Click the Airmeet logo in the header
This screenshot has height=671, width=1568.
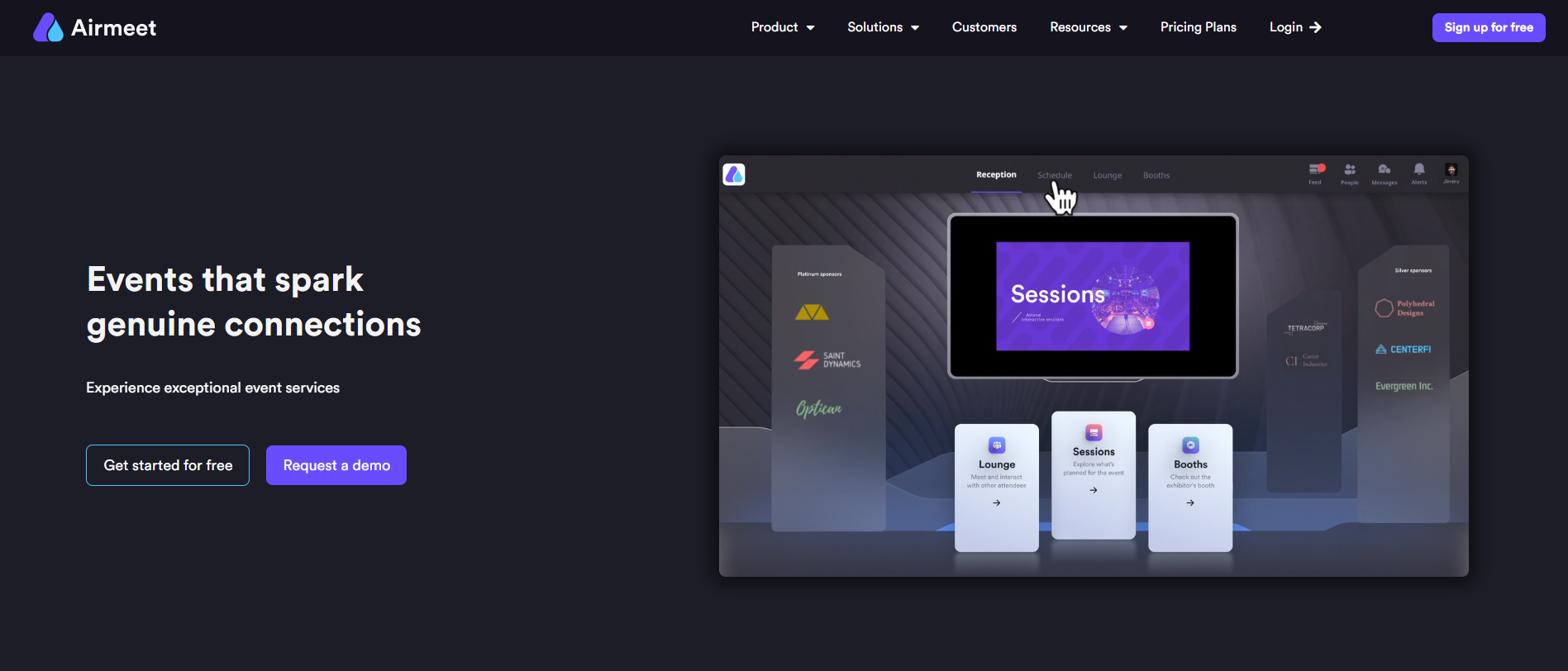[94, 27]
